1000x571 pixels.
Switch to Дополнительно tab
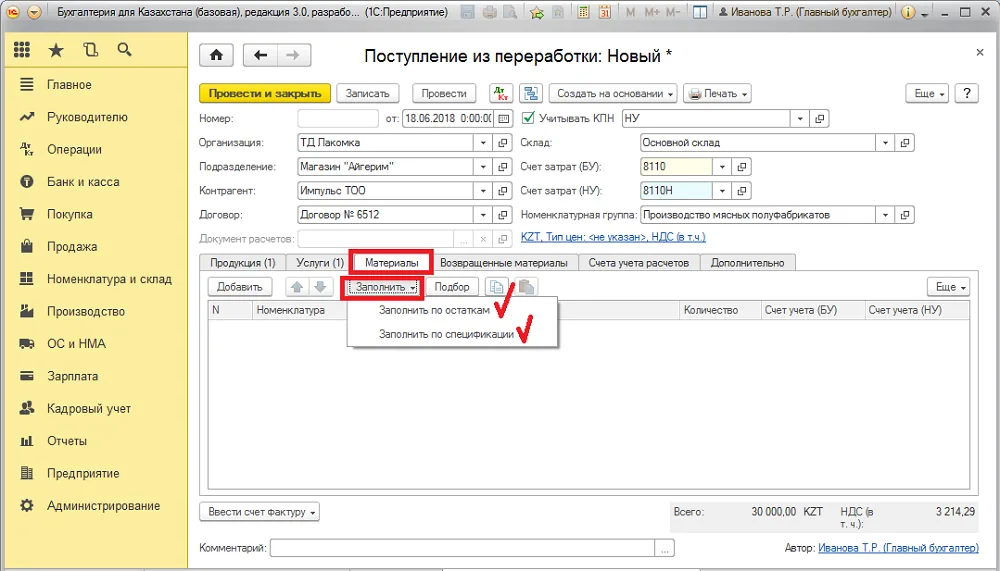tap(747, 263)
